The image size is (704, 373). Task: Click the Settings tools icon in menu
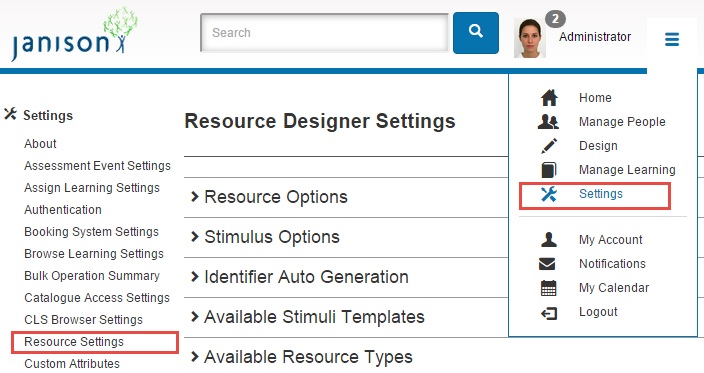click(x=549, y=194)
